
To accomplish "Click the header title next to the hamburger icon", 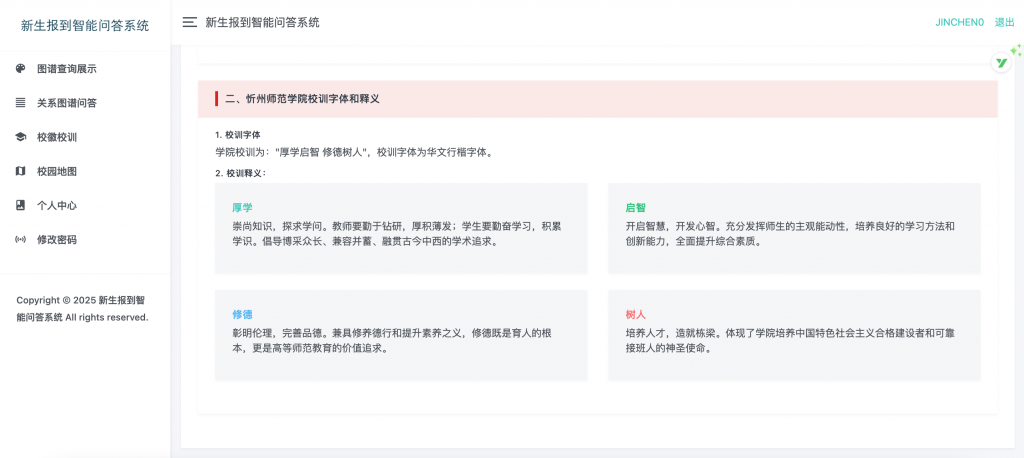I will [x=263, y=22].
